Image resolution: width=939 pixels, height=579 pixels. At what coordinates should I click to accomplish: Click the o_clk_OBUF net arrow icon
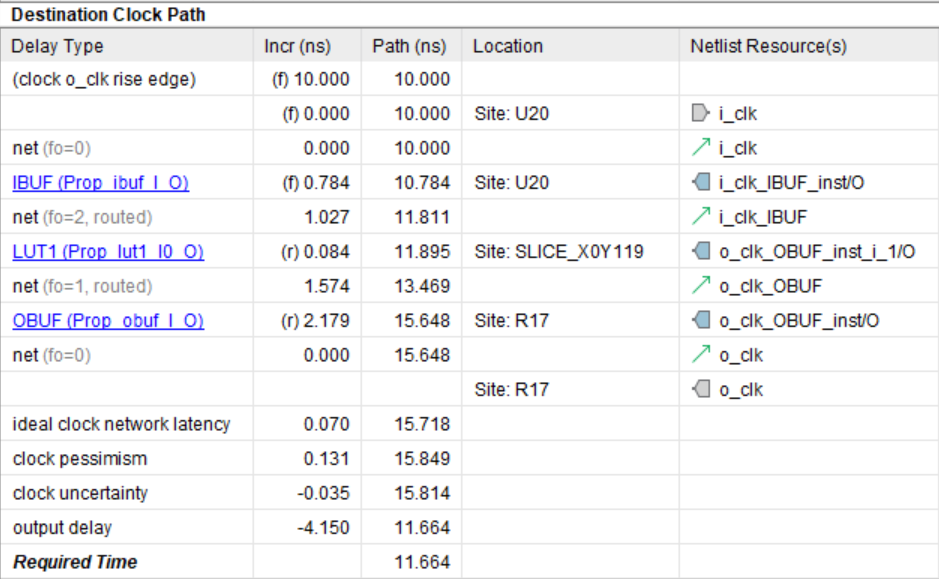[699, 287]
